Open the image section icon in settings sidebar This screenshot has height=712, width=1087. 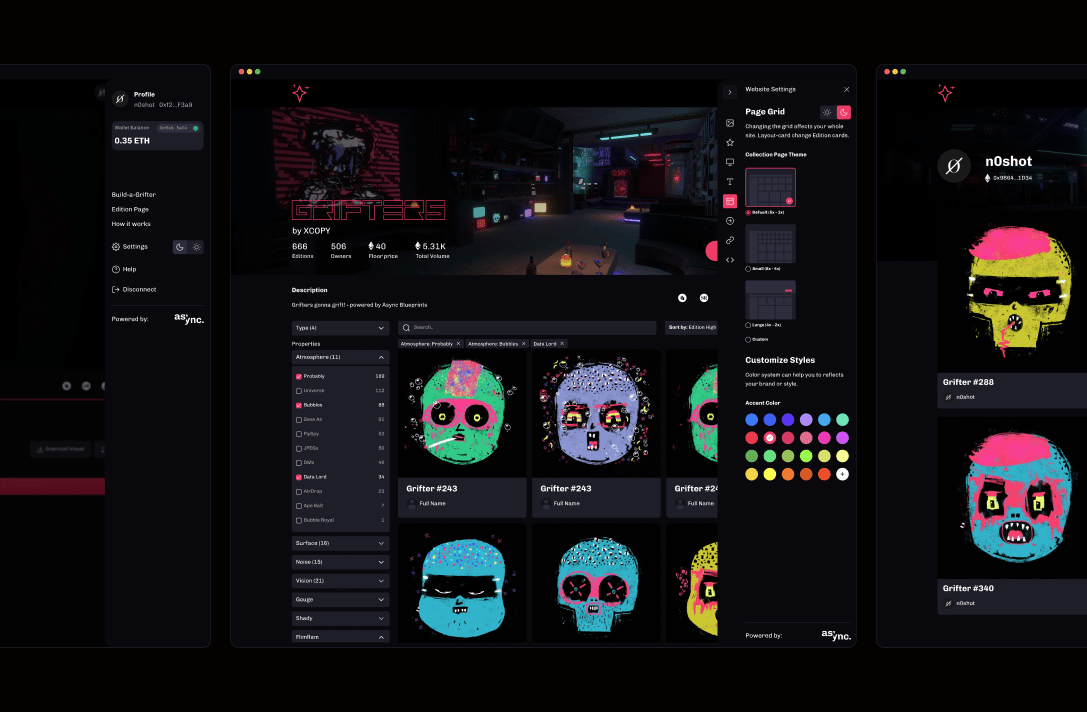coord(730,123)
